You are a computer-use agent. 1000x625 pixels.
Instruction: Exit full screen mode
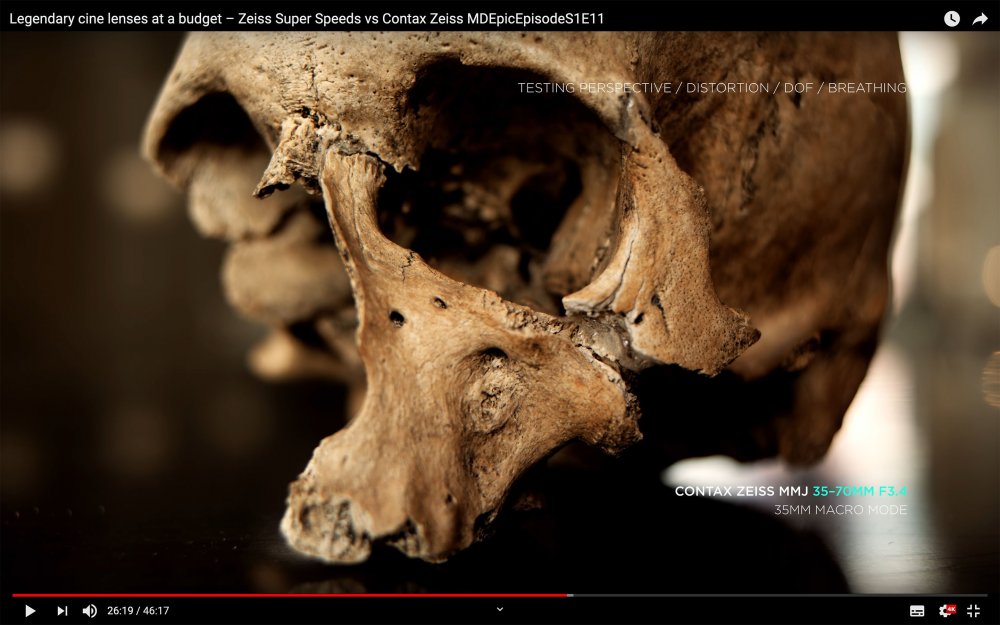973,610
